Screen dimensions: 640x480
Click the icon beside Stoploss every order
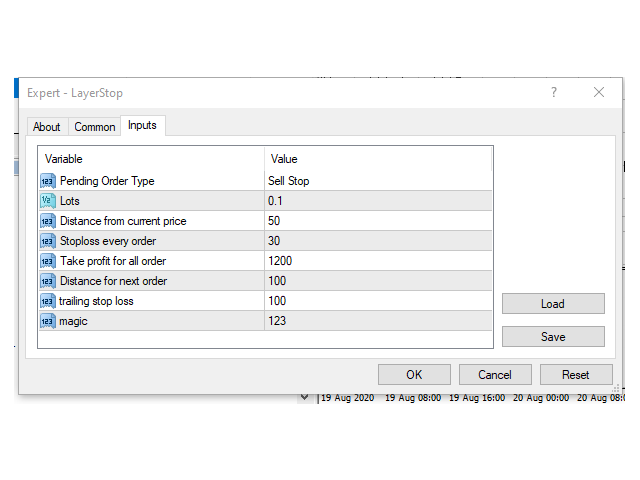tap(47, 241)
